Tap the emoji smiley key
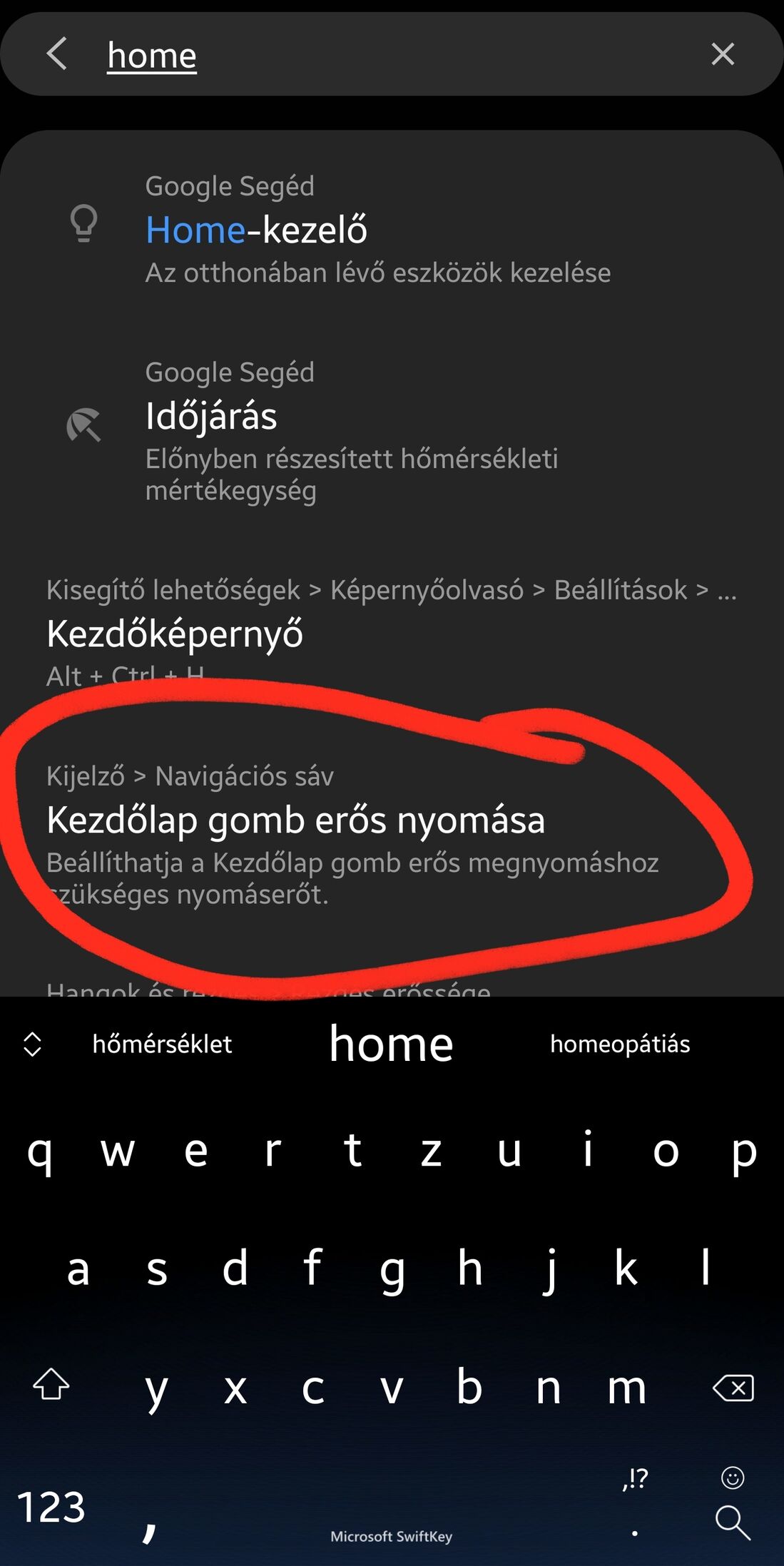This screenshot has height=1566, width=784. 733,1478
